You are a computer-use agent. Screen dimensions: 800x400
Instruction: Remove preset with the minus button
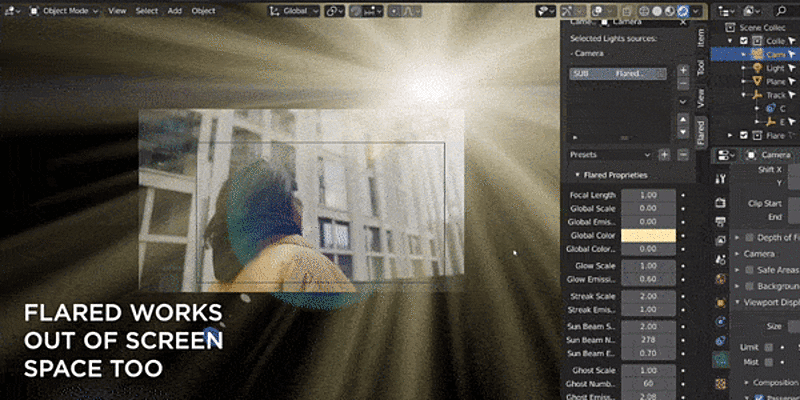tap(684, 155)
